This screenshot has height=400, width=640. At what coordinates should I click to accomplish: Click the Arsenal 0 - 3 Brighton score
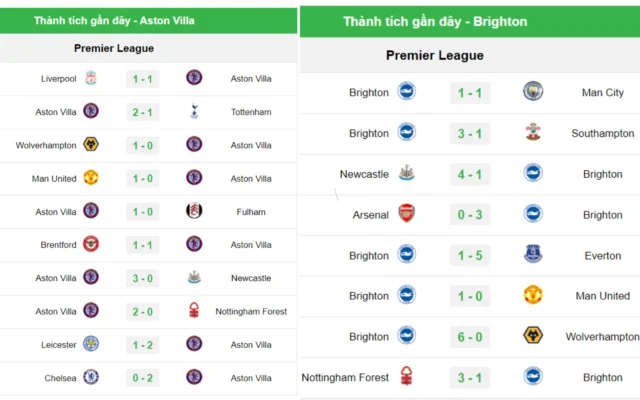(x=469, y=215)
